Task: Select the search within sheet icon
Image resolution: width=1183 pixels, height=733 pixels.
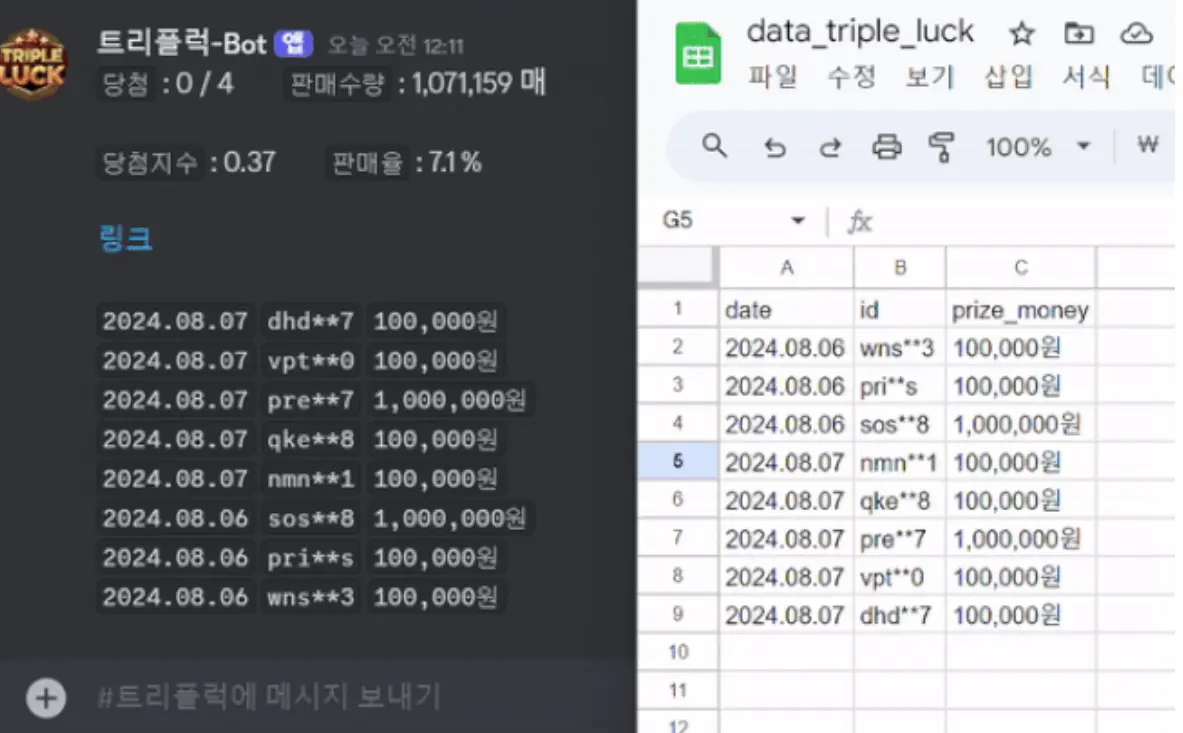Action: coord(714,147)
